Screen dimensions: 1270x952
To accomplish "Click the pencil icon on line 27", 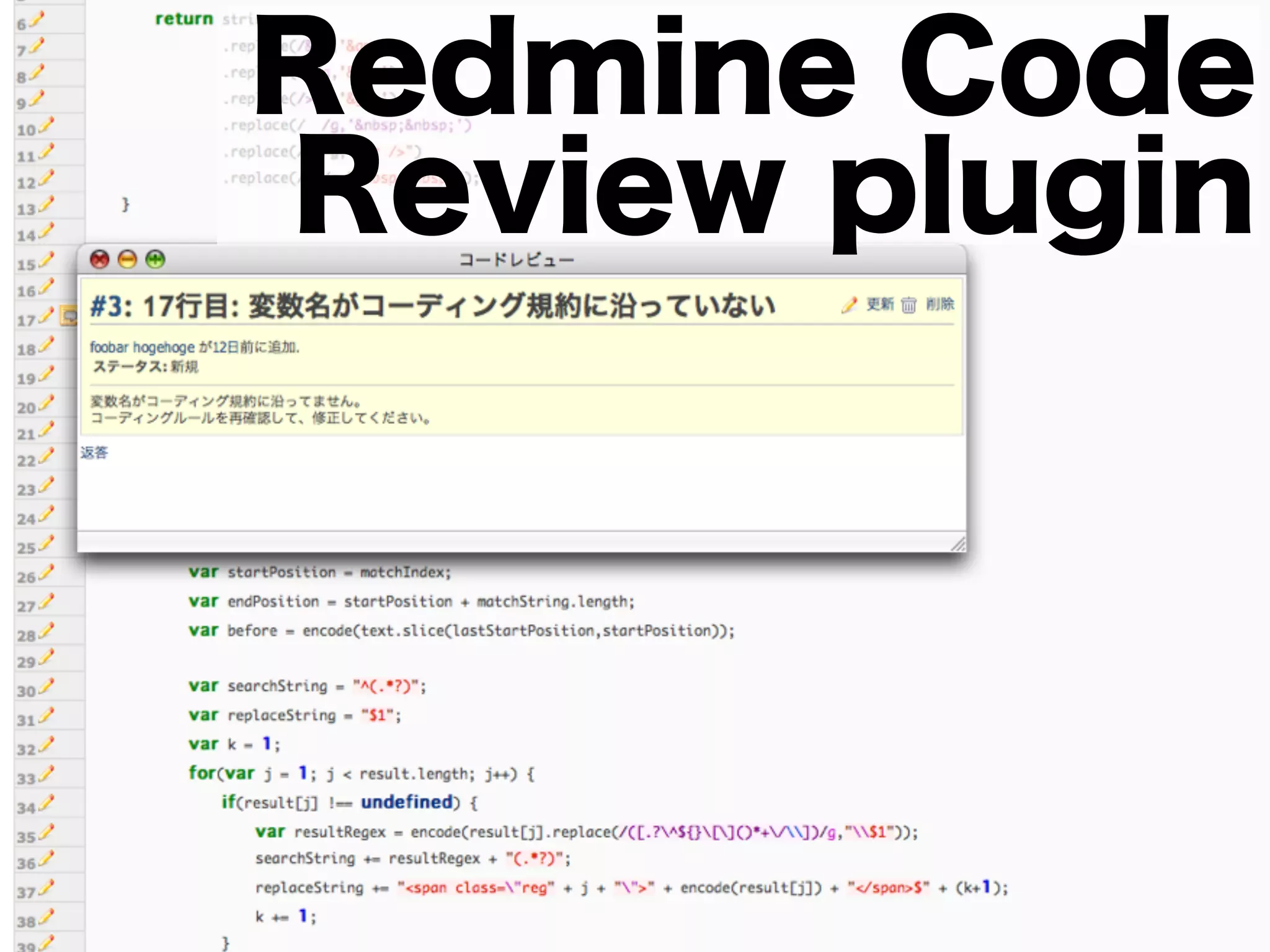I will pyautogui.click(x=47, y=602).
